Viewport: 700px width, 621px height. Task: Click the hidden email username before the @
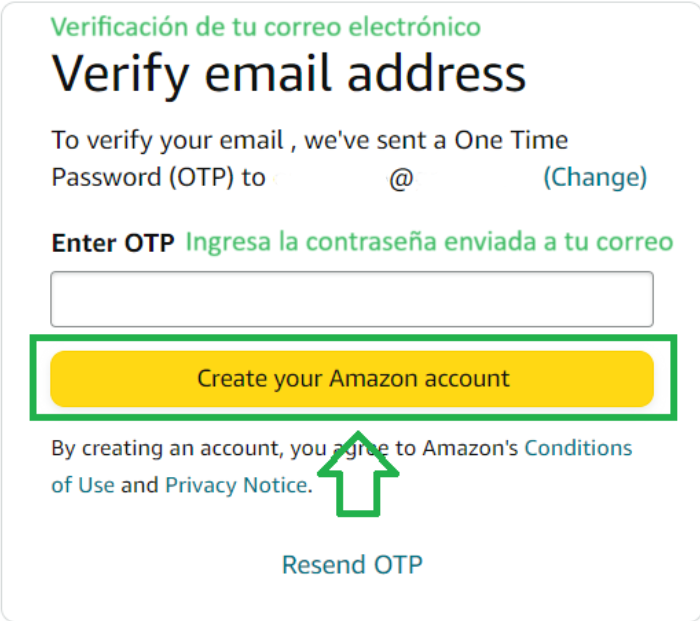(x=327, y=179)
